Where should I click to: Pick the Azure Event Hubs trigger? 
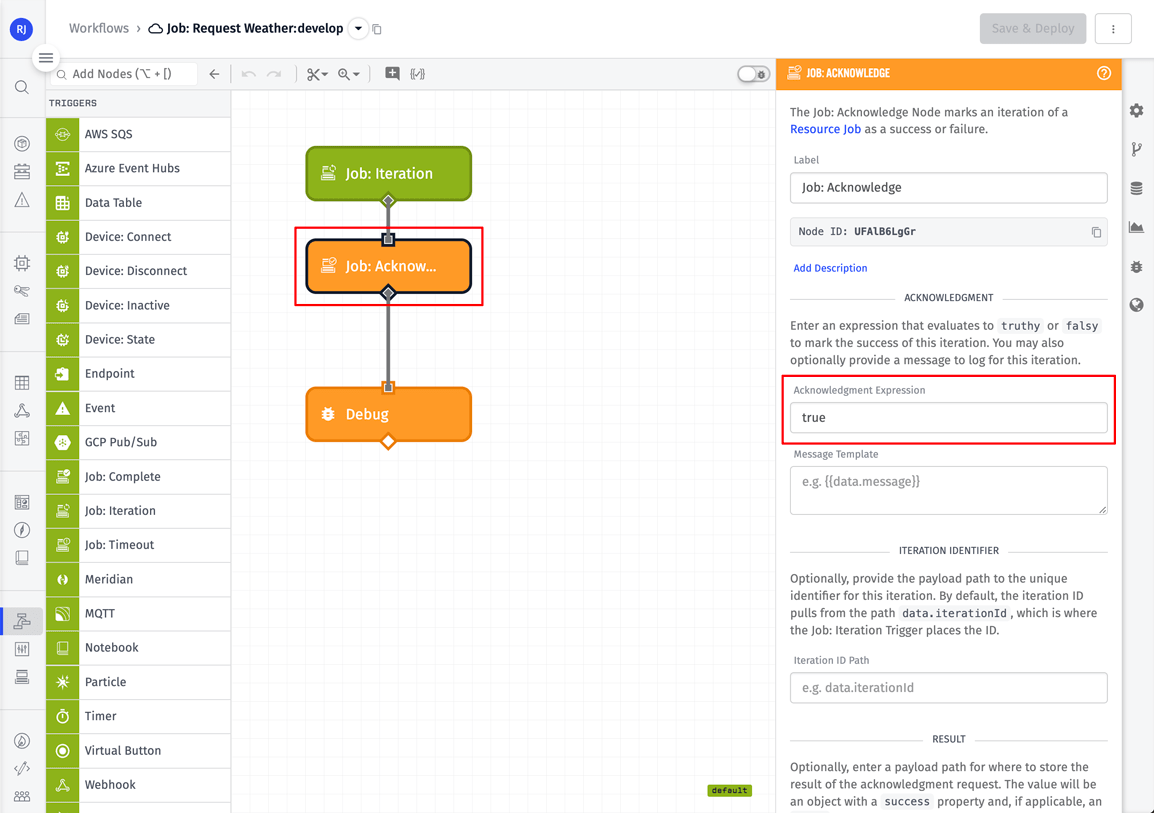(138, 168)
